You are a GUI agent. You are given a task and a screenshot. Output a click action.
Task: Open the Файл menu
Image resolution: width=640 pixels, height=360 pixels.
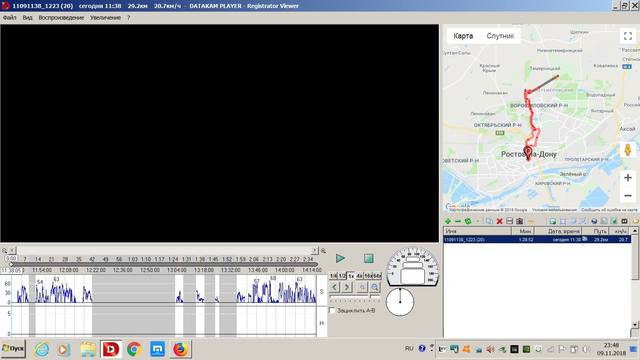point(9,18)
